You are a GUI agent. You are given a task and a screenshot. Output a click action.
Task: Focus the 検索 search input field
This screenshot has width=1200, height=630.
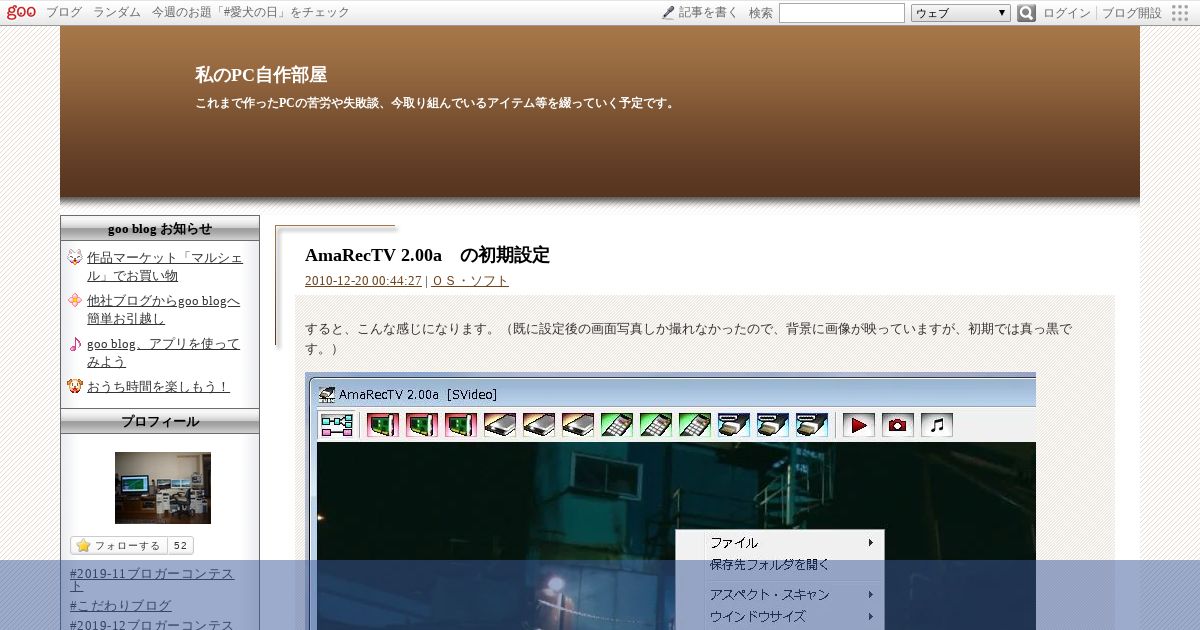point(841,13)
